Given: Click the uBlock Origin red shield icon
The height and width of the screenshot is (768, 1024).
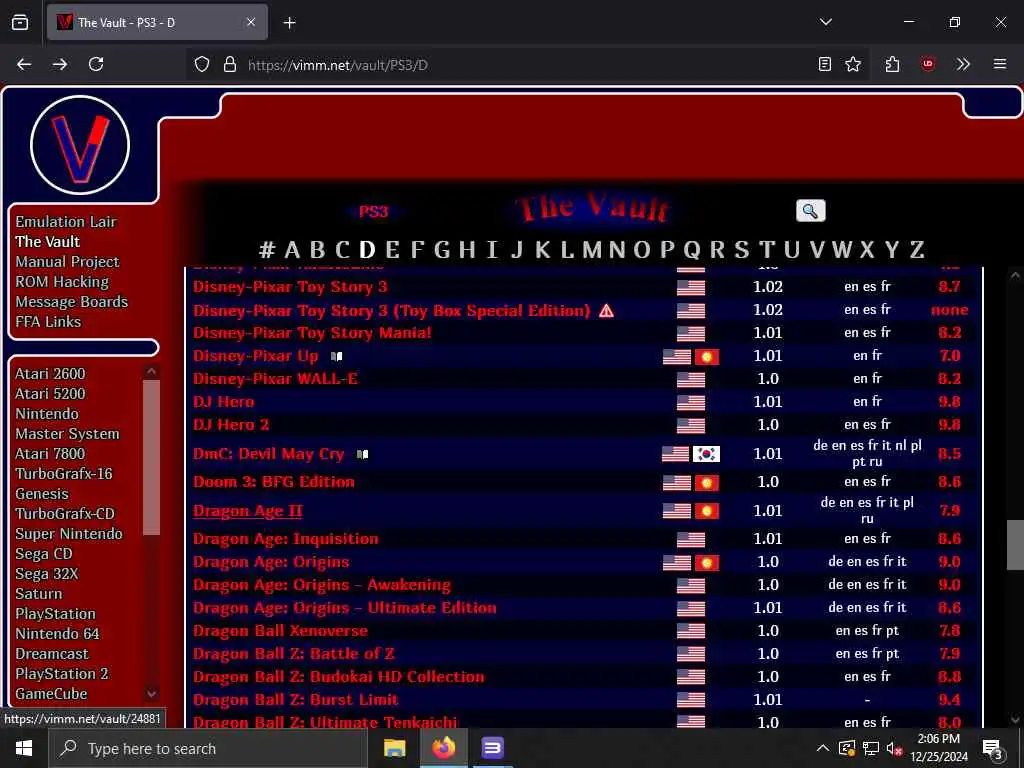Looking at the screenshot, I should coord(927,64).
